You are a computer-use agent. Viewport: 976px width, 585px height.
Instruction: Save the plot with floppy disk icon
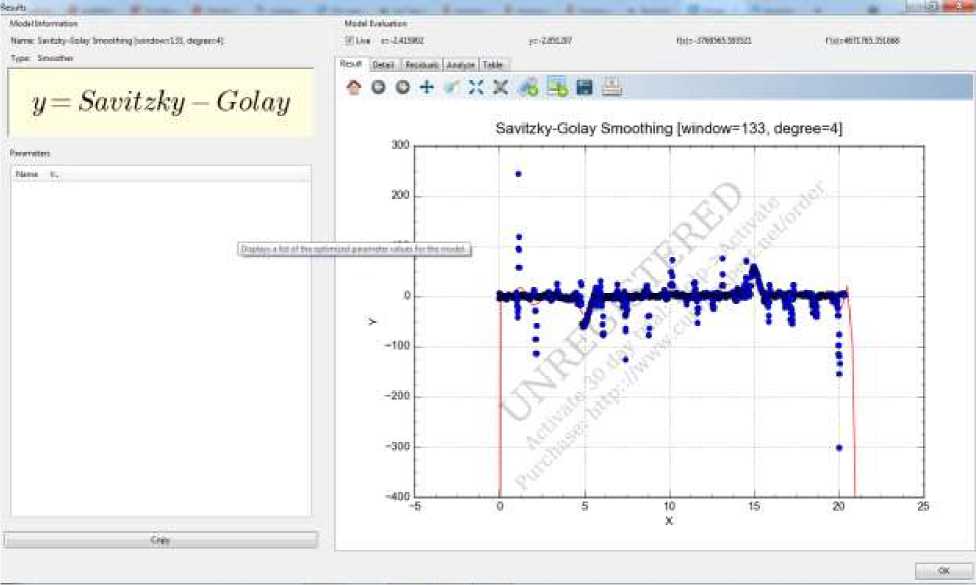click(x=585, y=87)
